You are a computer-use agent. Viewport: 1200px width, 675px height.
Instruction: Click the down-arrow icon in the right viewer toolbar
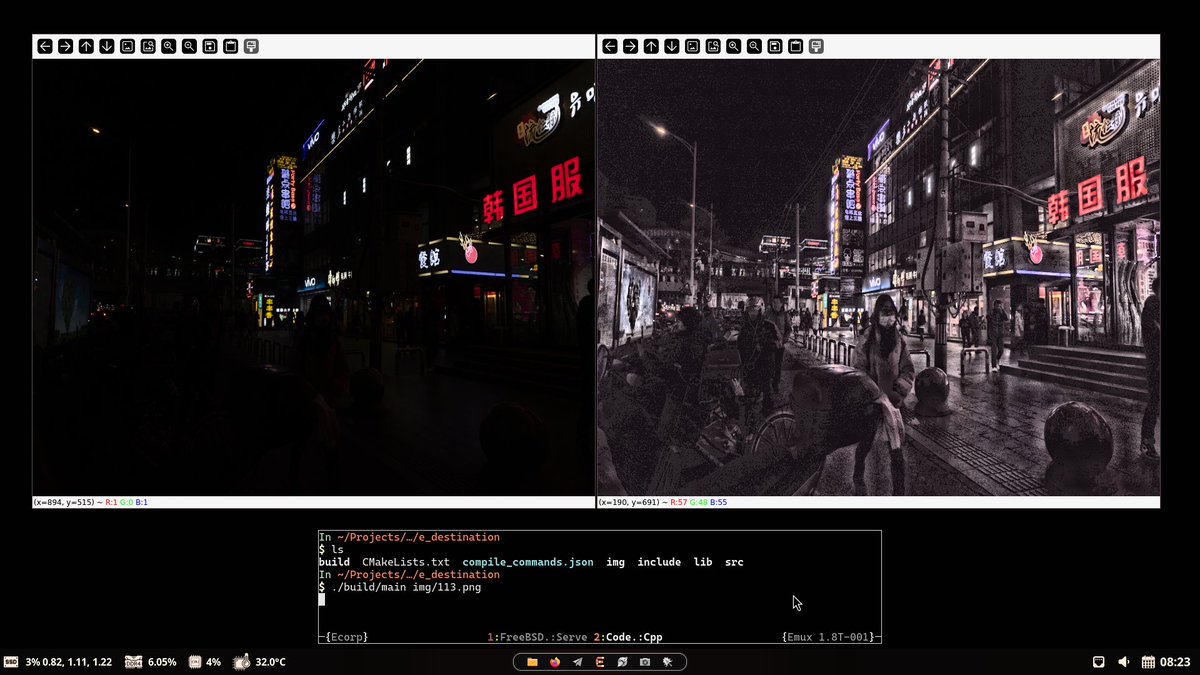[672, 46]
